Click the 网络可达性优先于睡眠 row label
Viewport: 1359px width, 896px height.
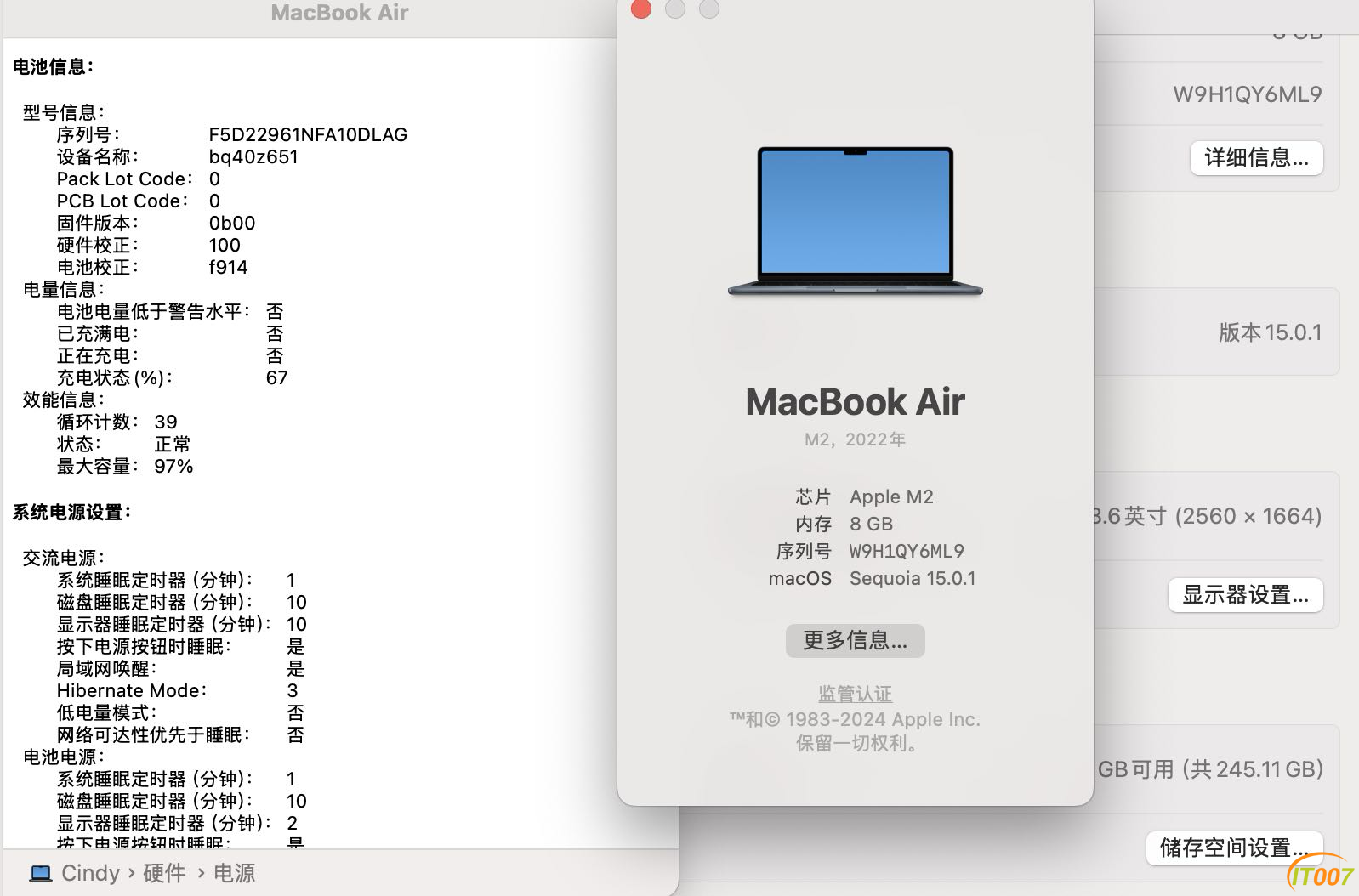click(153, 734)
